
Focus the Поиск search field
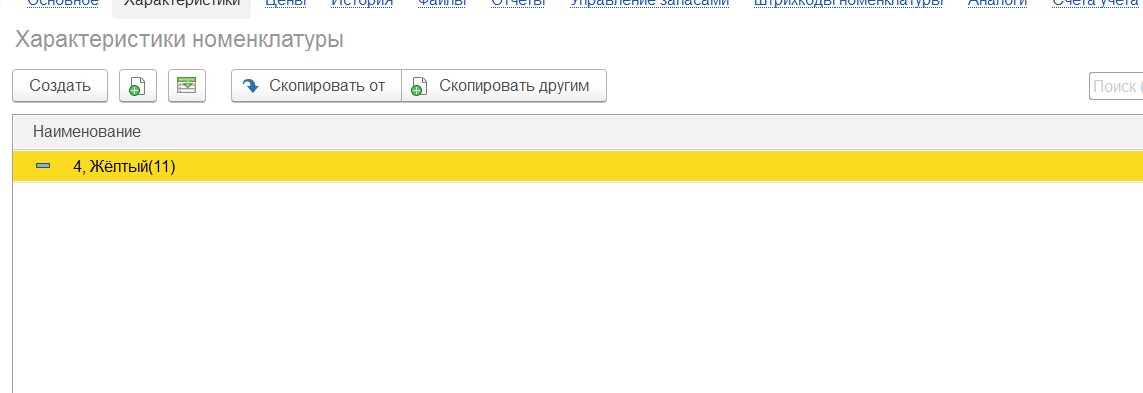1116,86
